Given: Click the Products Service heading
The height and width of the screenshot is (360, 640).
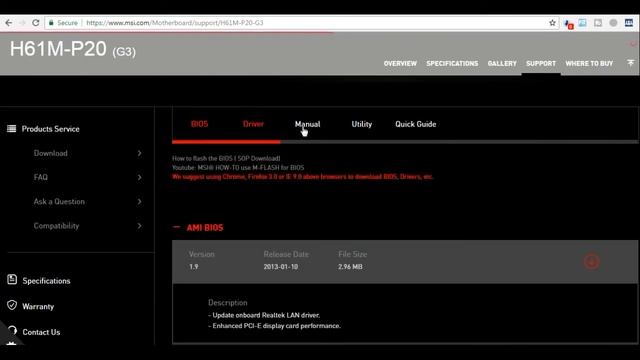Looking at the screenshot, I should 51,129.
